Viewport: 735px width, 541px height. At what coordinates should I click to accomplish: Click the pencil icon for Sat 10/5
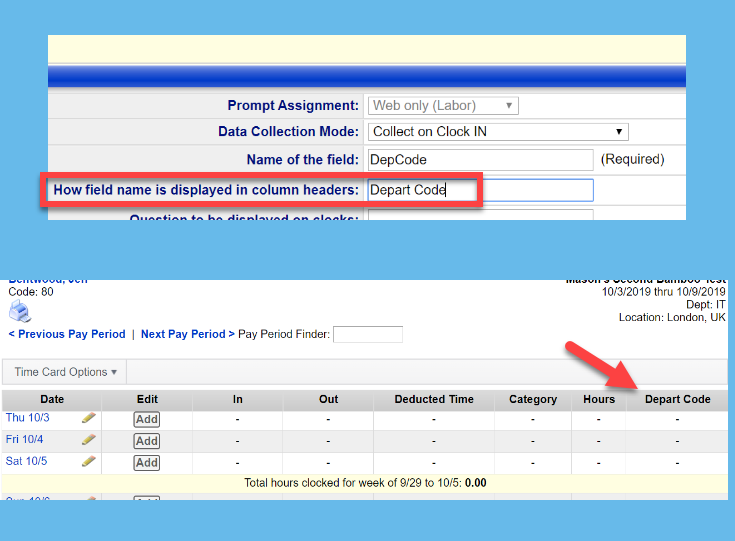click(89, 462)
